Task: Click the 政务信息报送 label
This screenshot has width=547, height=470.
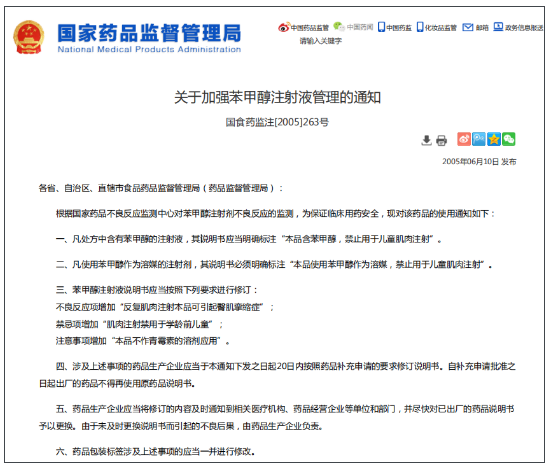Action: (524, 28)
